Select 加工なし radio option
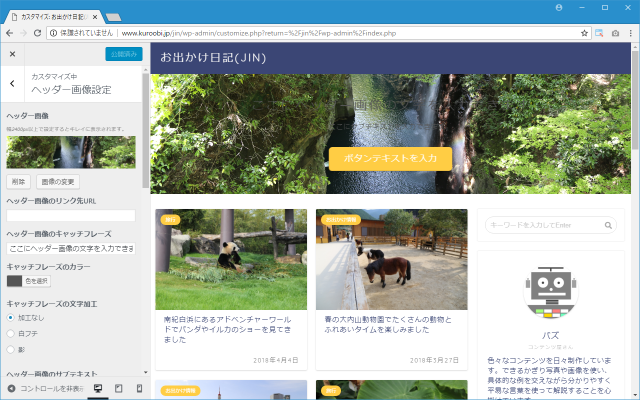Viewport: 640px width, 400px height. tap(11, 318)
